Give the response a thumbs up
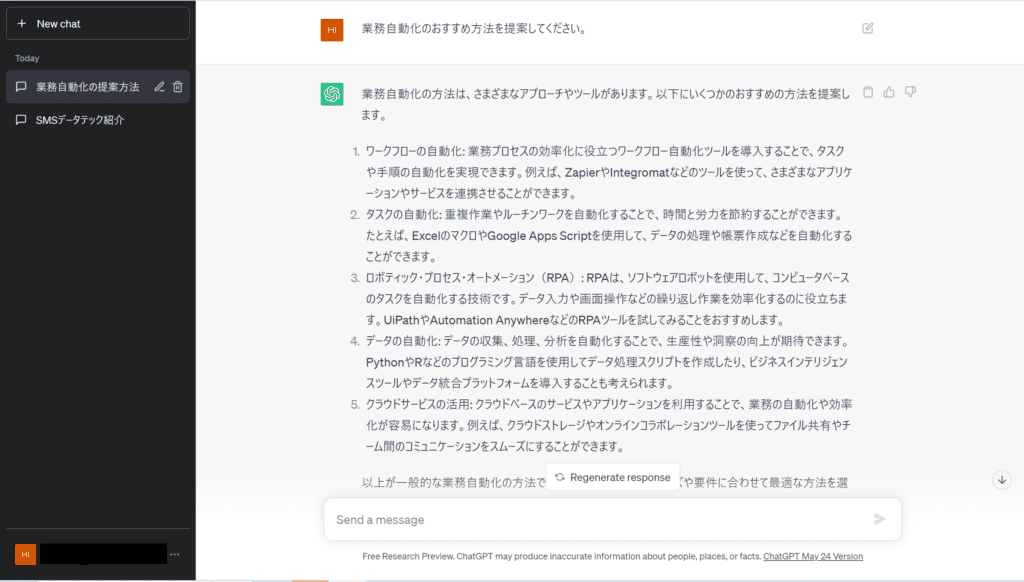1024x582 pixels. pos(889,92)
